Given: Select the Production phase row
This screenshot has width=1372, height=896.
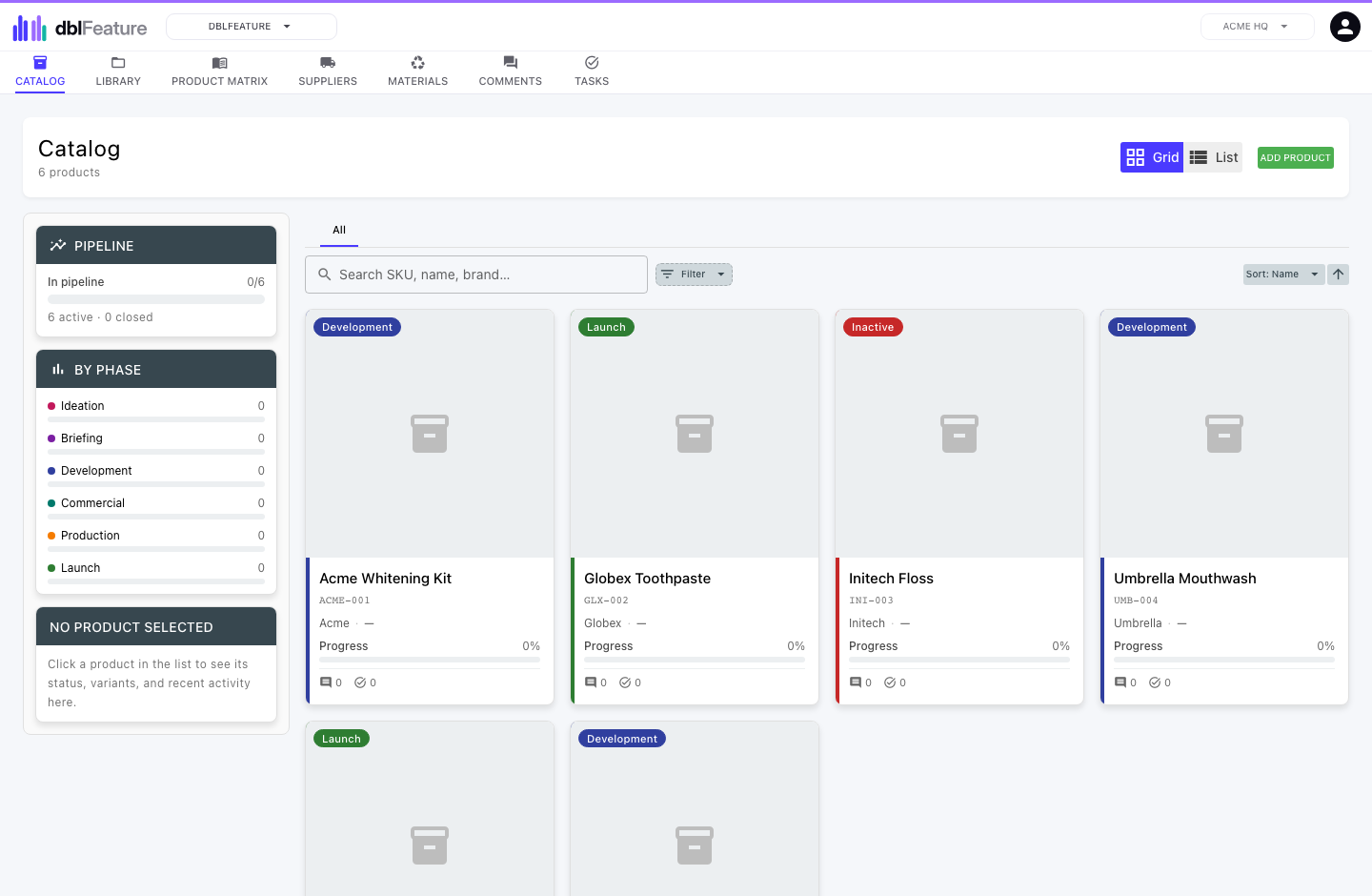Looking at the screenshot, I should tap(156, 540).
